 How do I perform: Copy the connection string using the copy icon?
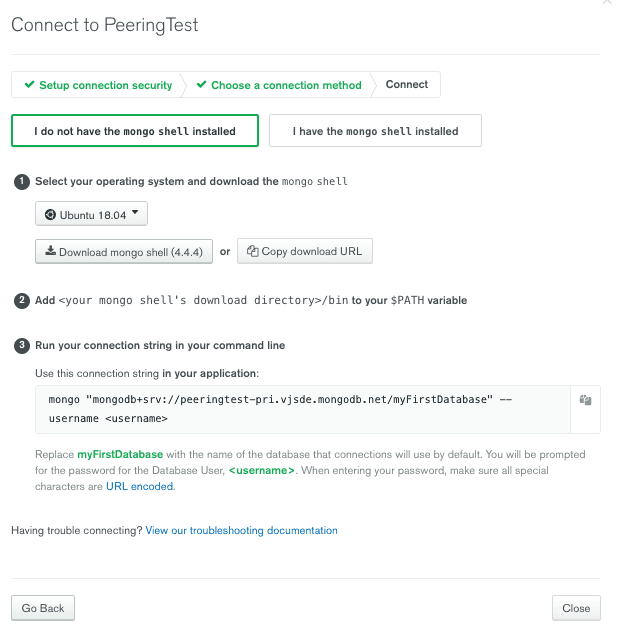click(x=586, y=400)
